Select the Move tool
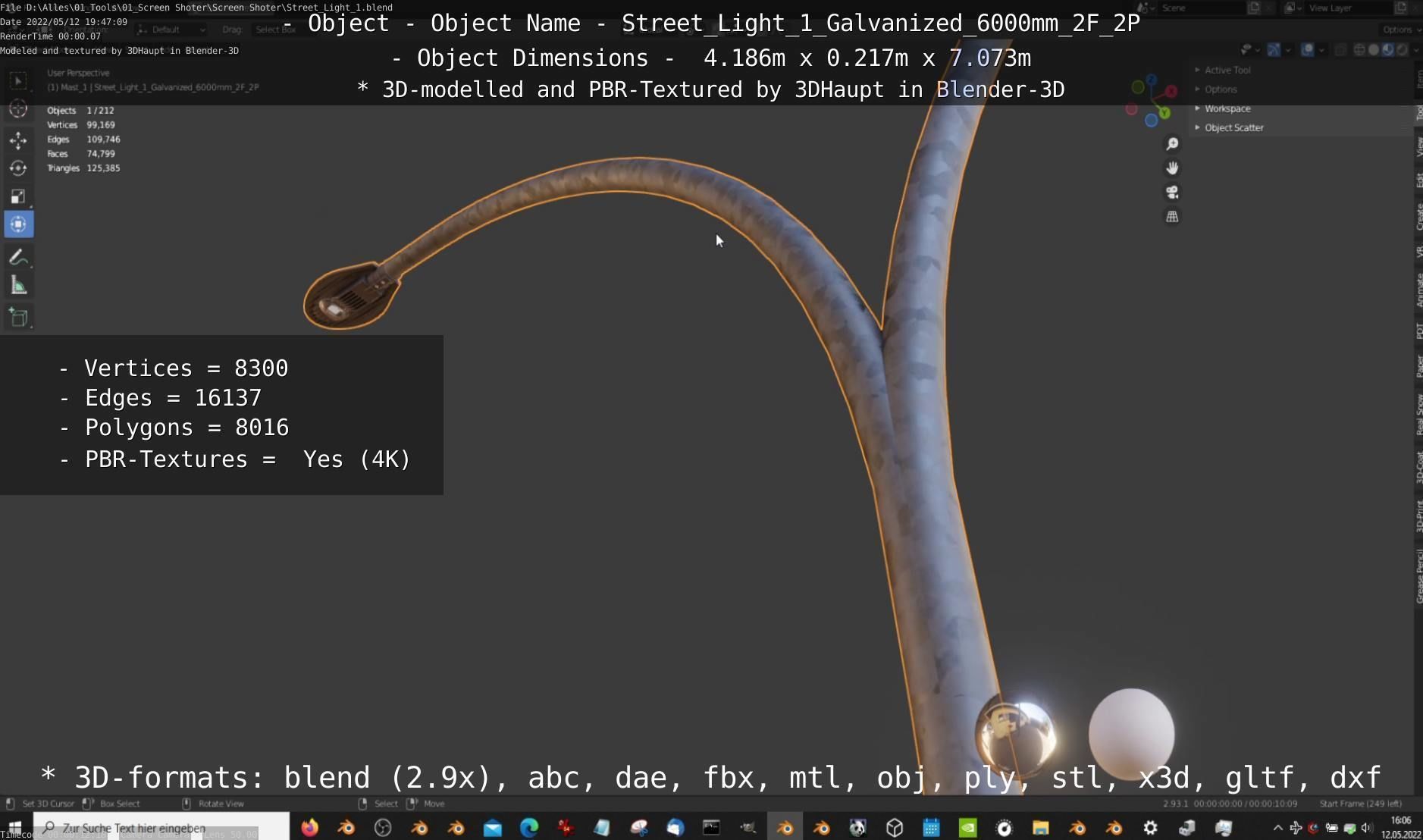Viewport: 1423px width, 840px height. [x=19, y=140]
